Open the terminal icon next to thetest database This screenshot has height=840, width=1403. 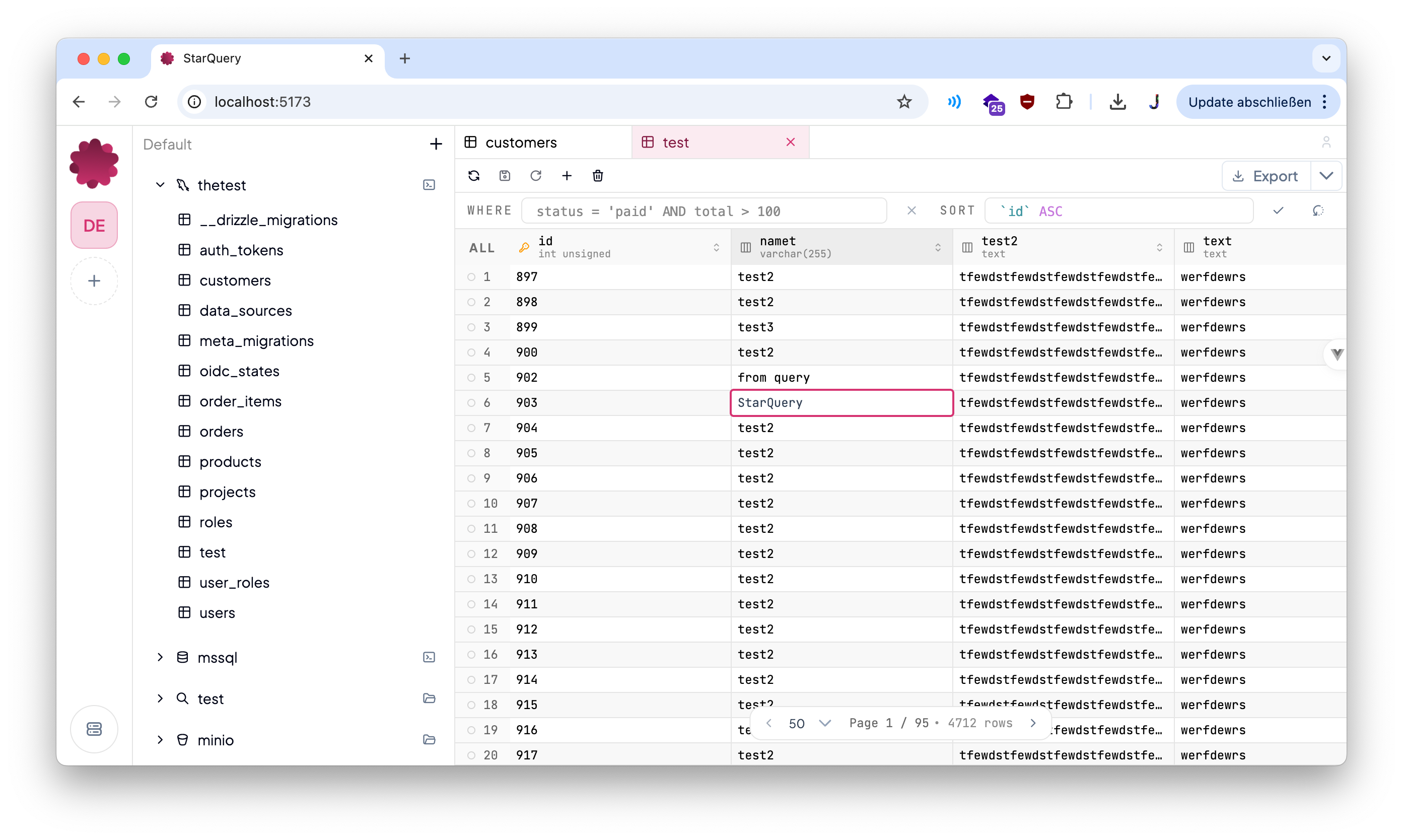[x=430, y=184]
